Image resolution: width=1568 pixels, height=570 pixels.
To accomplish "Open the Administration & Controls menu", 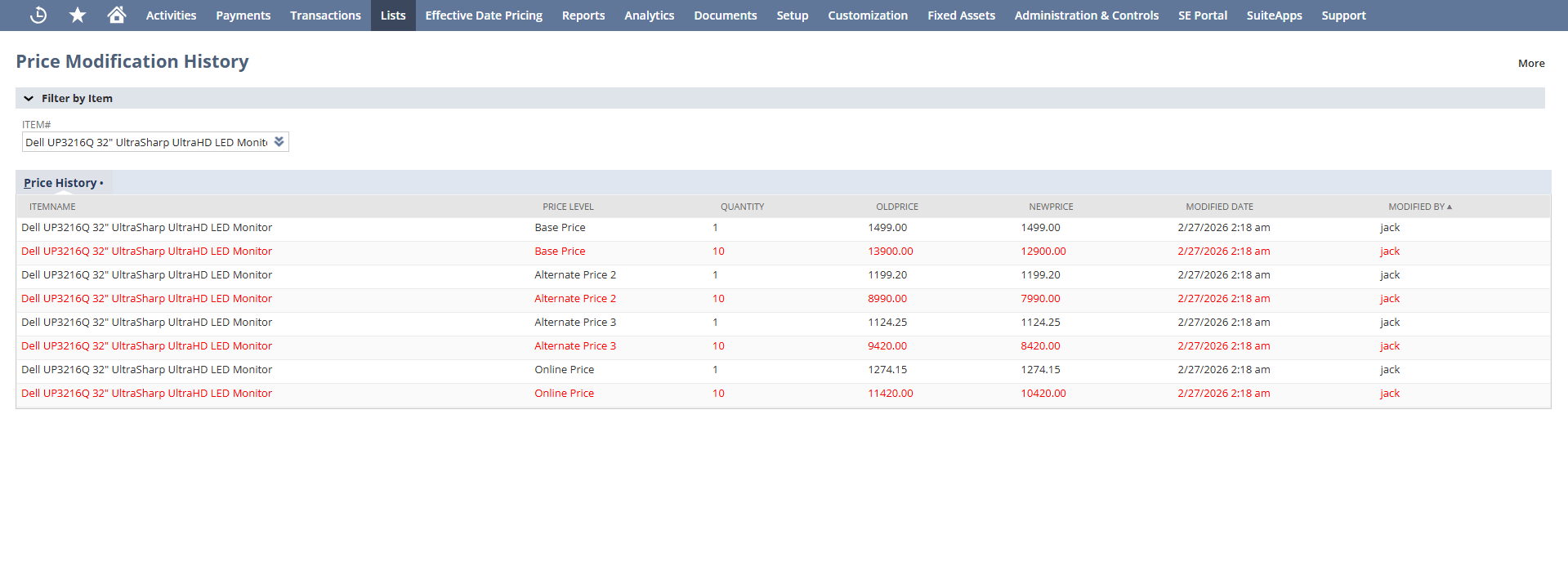I will (1086, 16).
